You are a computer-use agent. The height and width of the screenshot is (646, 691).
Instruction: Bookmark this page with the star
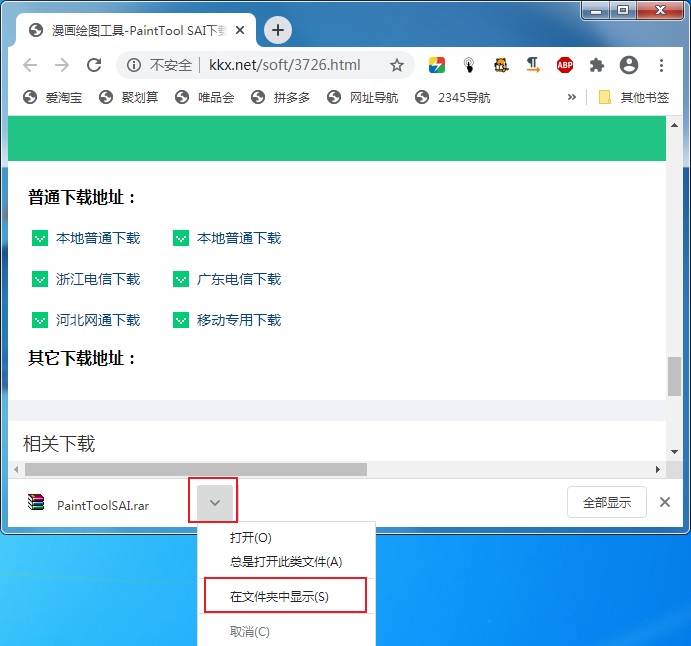pyautogui.click(x=397, y=65)
